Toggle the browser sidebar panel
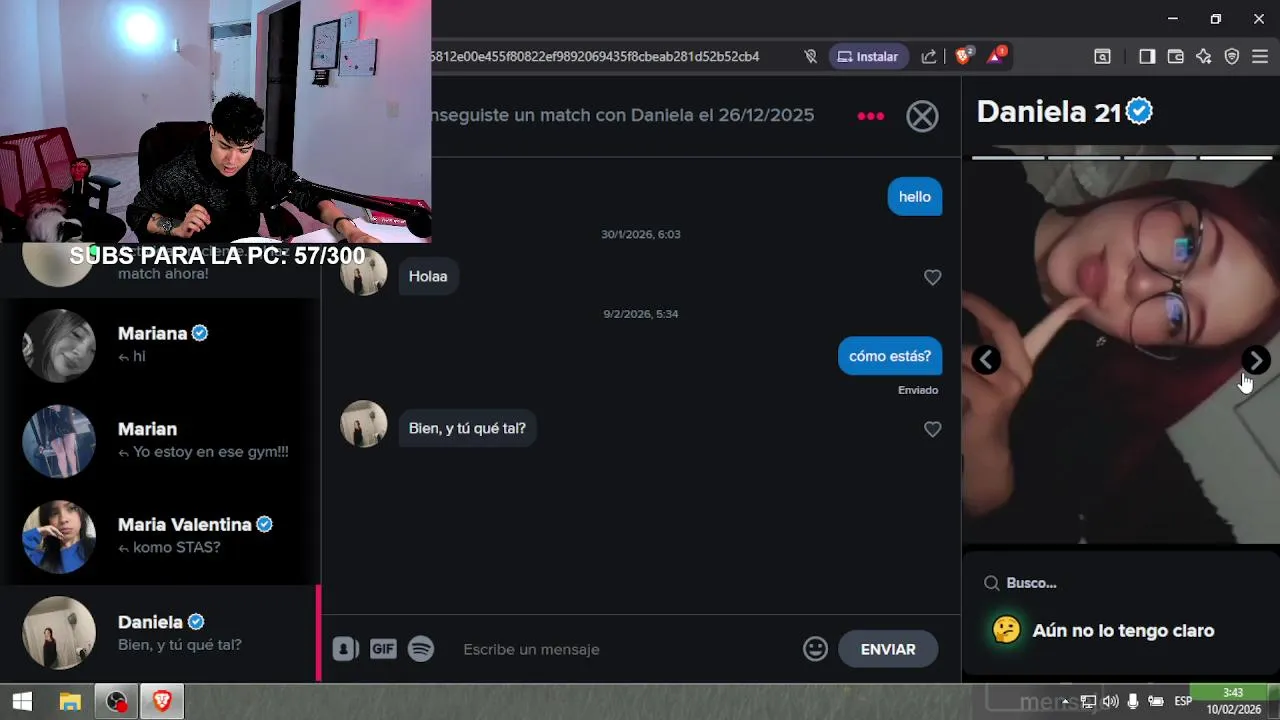1280x720 pixels. coord(1147,57)
